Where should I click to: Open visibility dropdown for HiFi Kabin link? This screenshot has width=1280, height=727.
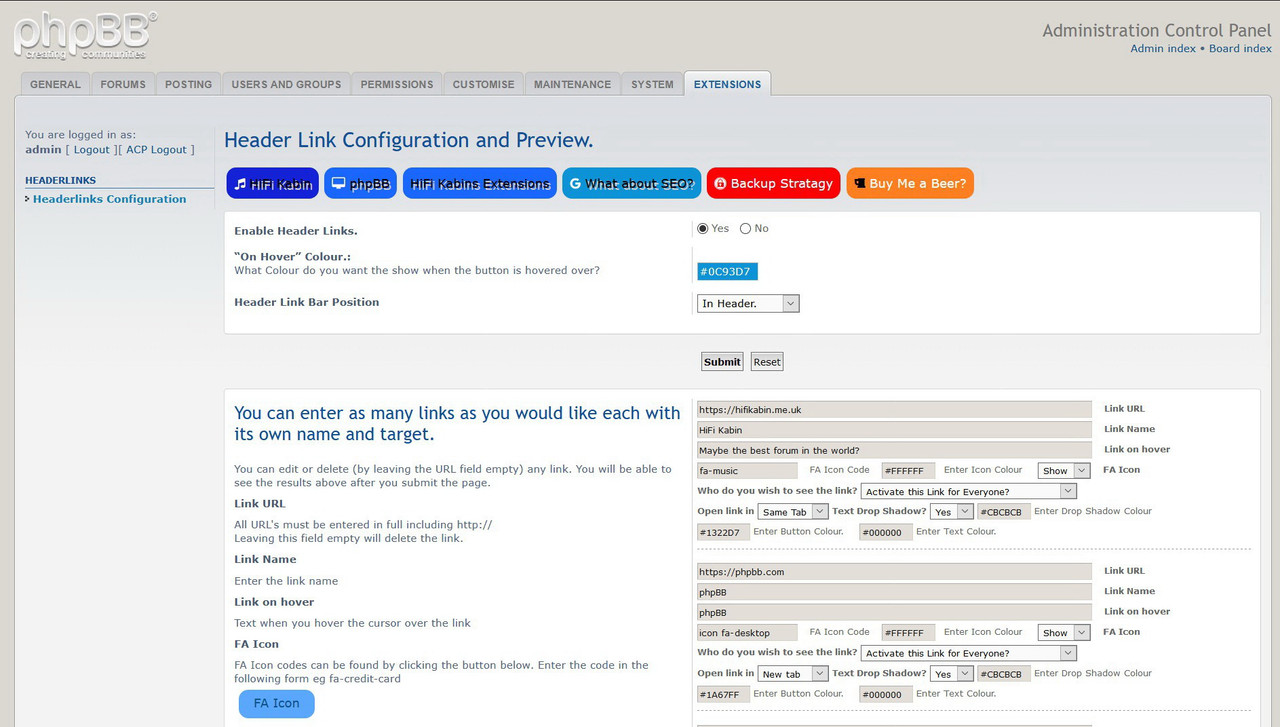pyautogui.click(x=968, y=491)
